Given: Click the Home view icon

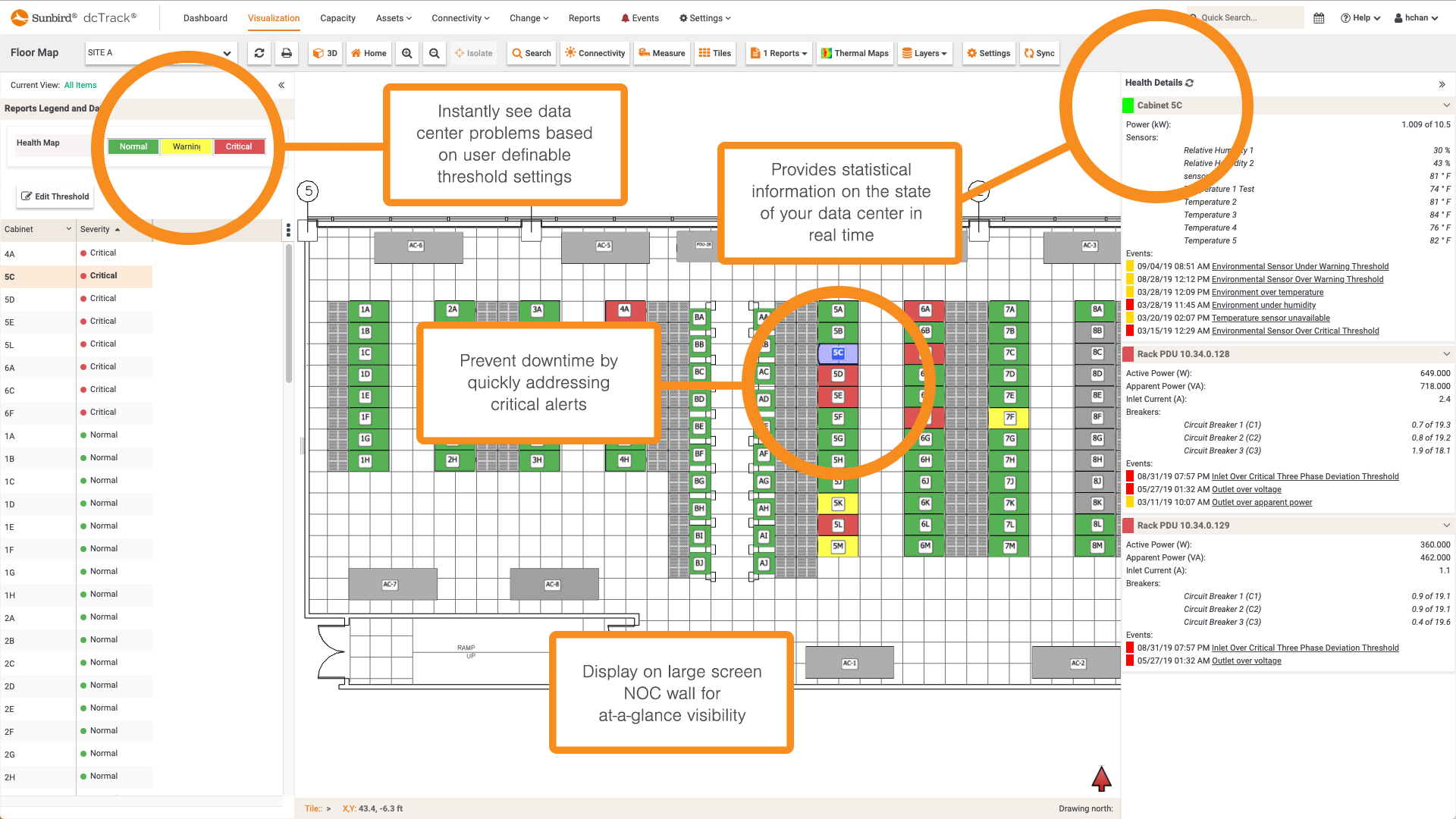Looking at the screenshot, I should click(369, 53).
